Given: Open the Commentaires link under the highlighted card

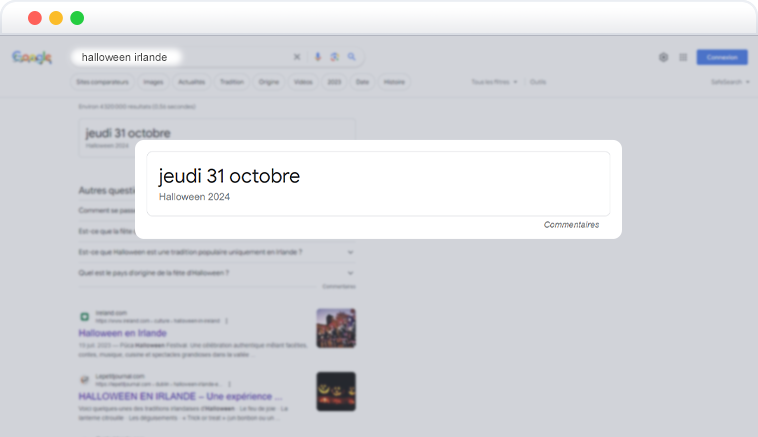Looking at the screenshot, I should click(571, 225).
